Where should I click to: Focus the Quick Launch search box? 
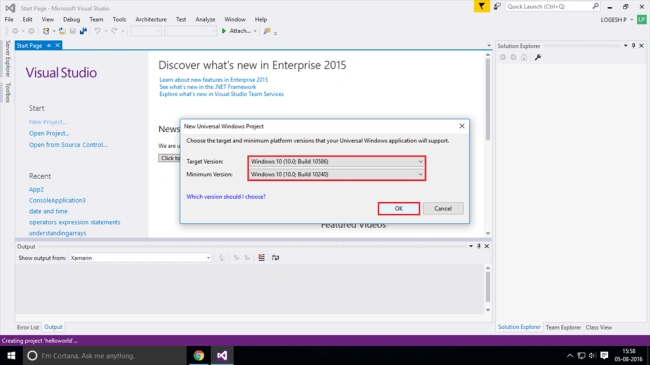coord(553,6)
